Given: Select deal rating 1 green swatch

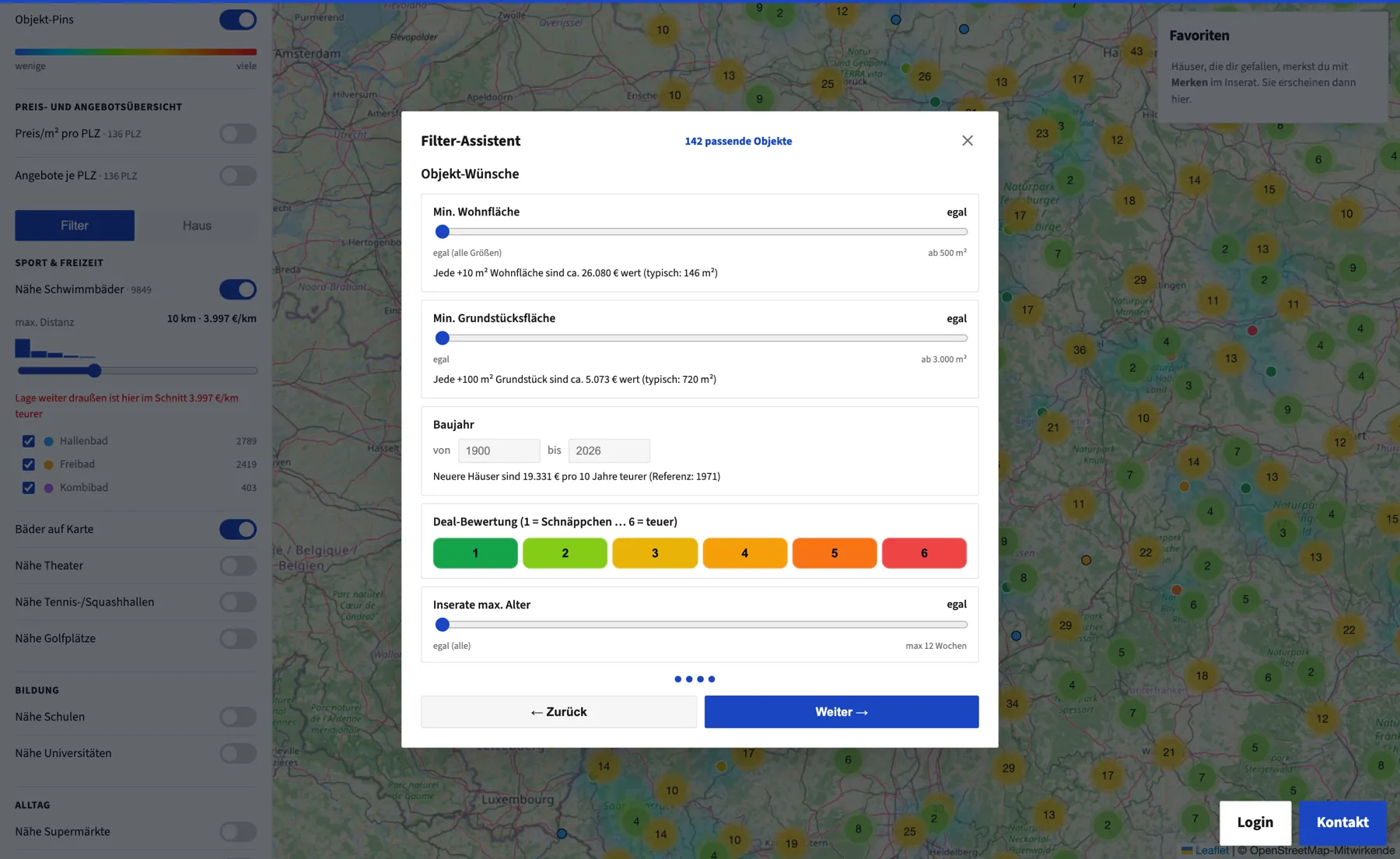Looking at the screenshot, I should [475, 553].
